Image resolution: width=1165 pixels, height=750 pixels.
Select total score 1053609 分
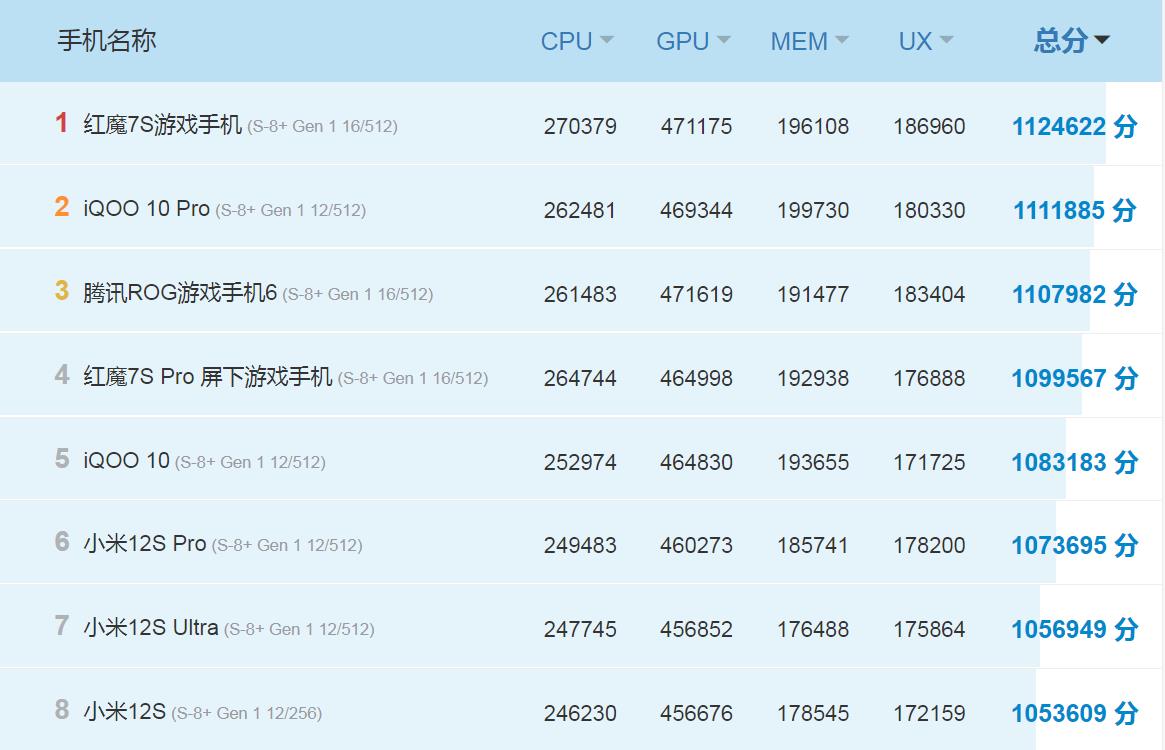[1074, 714]
